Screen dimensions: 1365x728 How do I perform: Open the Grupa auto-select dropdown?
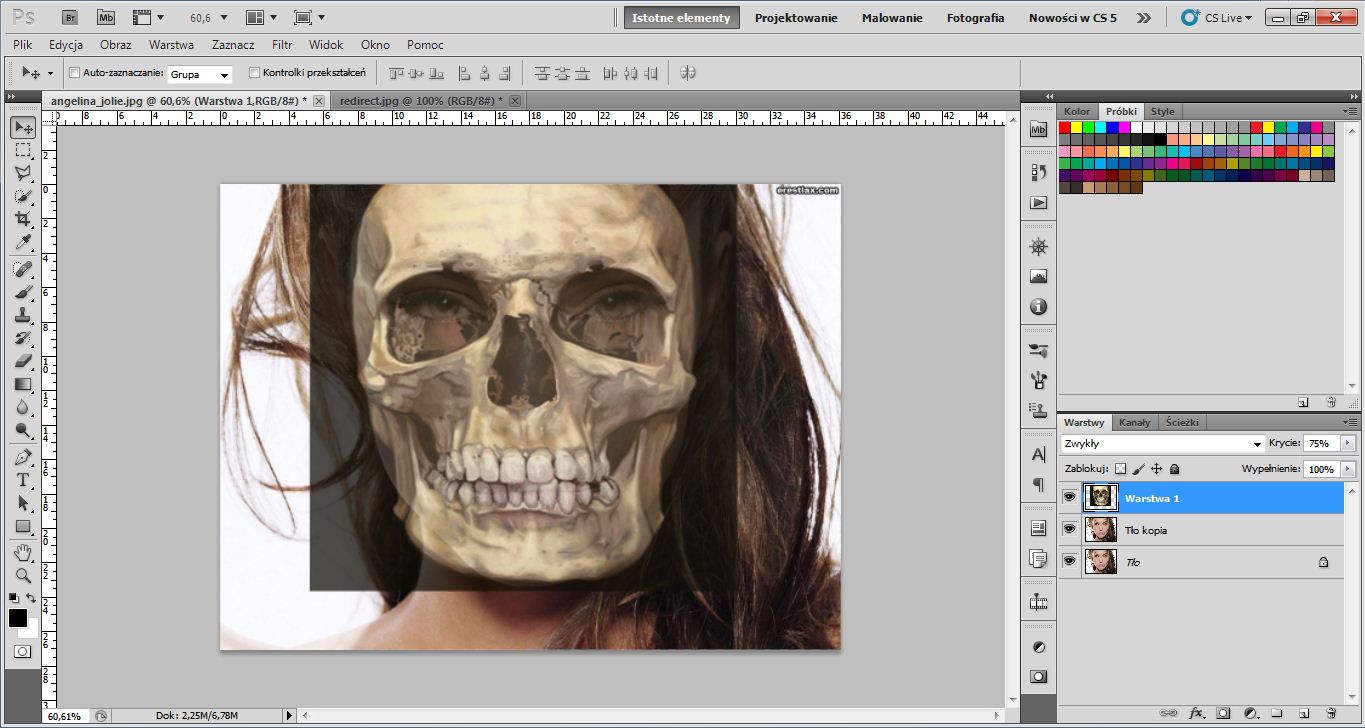[x=200, y=74]
